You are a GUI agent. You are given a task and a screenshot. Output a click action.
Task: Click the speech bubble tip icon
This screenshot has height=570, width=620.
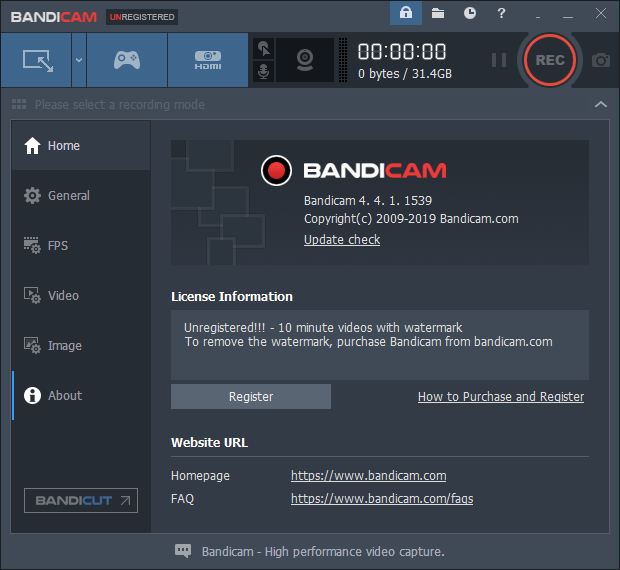tap(183, 551)
